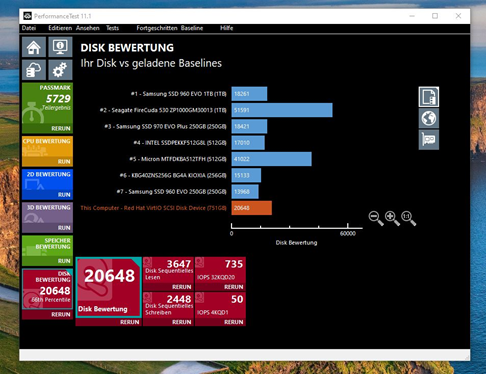Viewport: 486px width, 374px height.
Task: Open the Ansehen menu
Action: tap(88, 28)
